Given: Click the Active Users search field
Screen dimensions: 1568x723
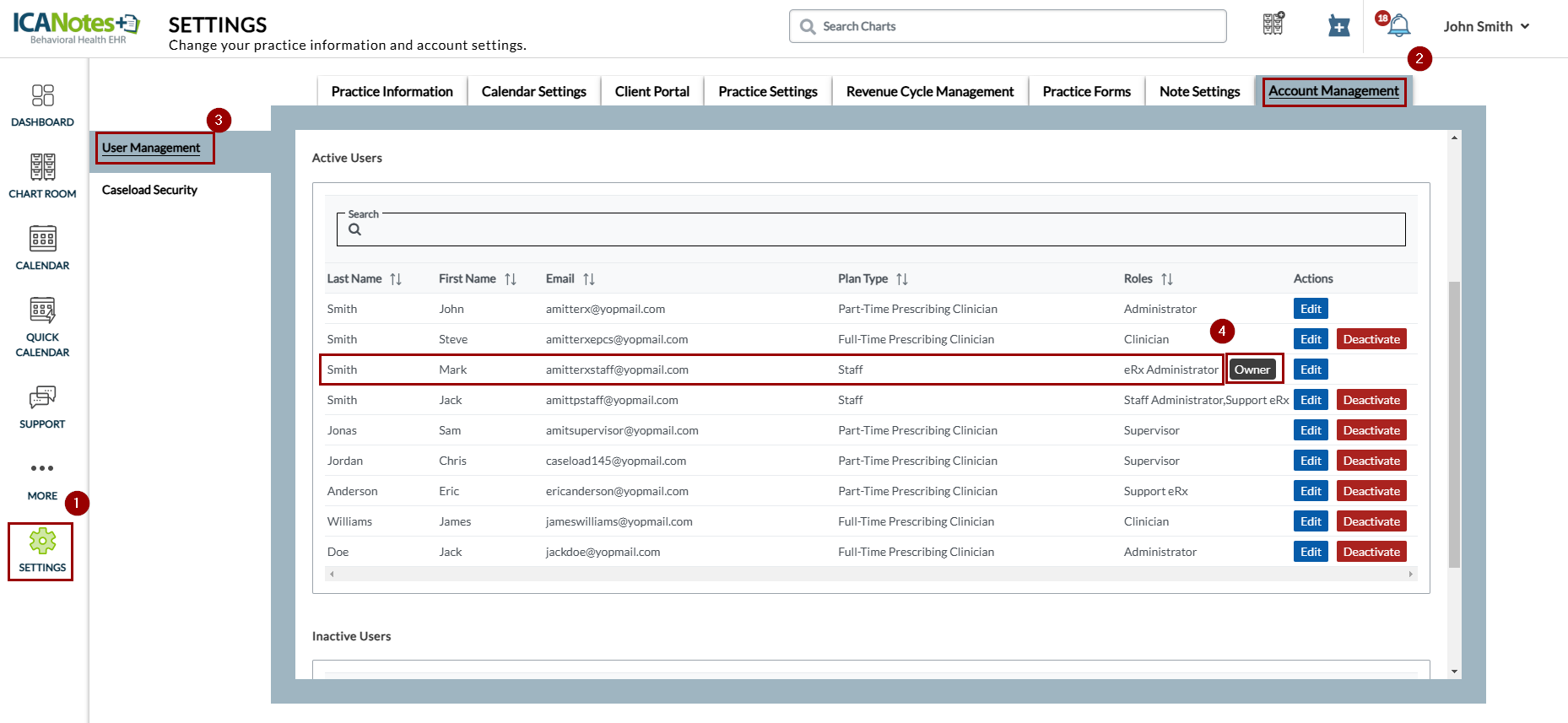Looking at the screenshot, I should point(878,230).
